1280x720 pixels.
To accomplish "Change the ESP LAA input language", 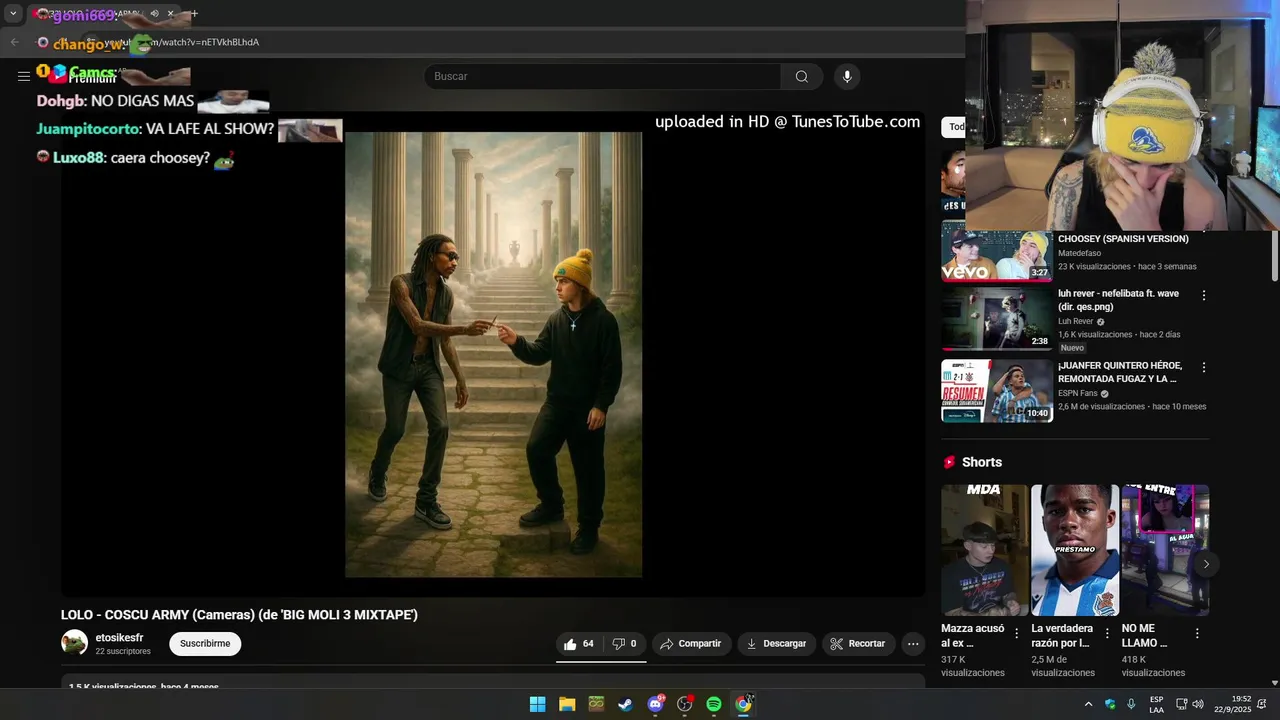I will pyautogui.click(x=1156, y=704).
